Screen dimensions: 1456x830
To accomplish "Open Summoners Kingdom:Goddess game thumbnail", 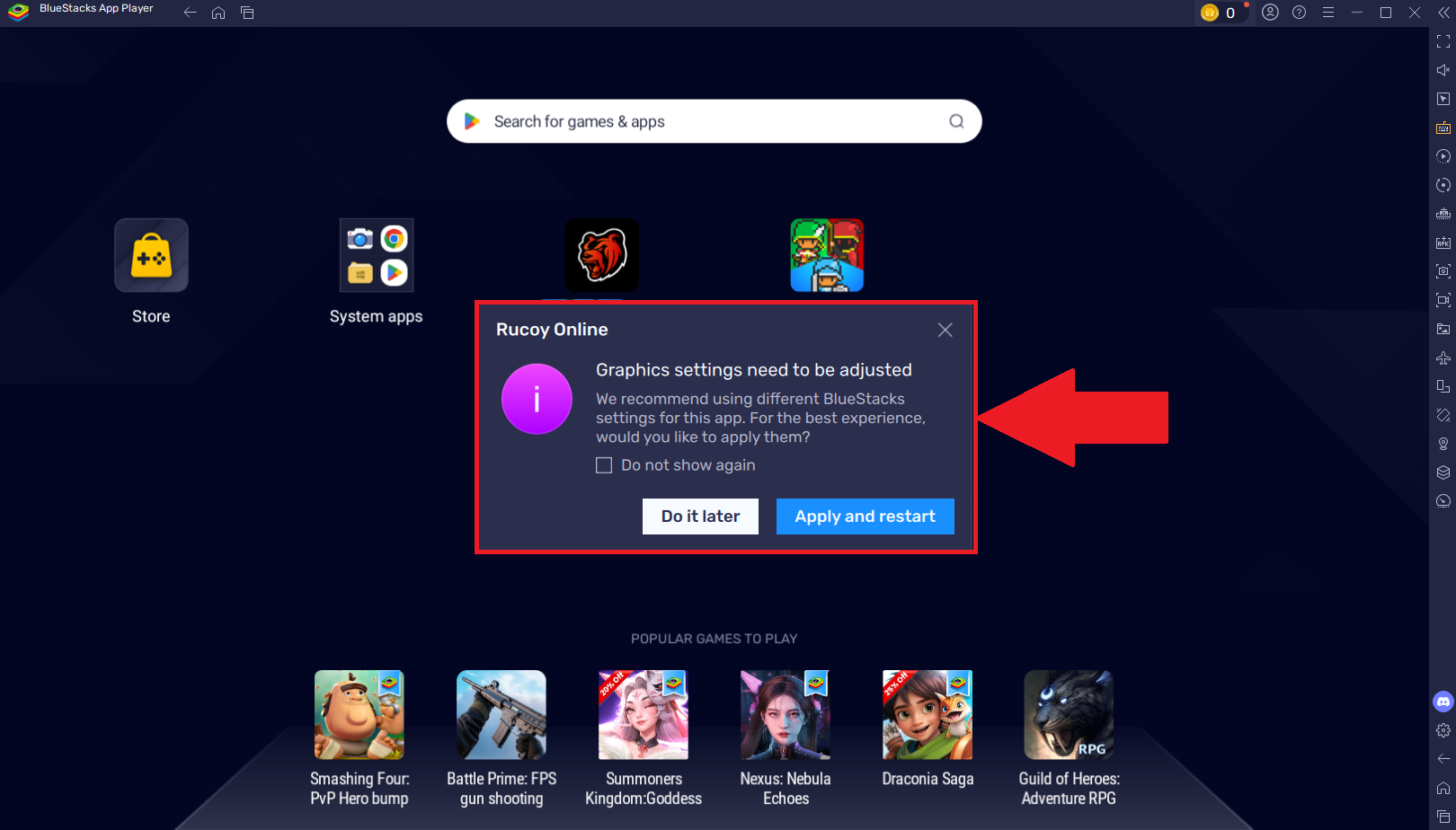I will click(644, 715).
